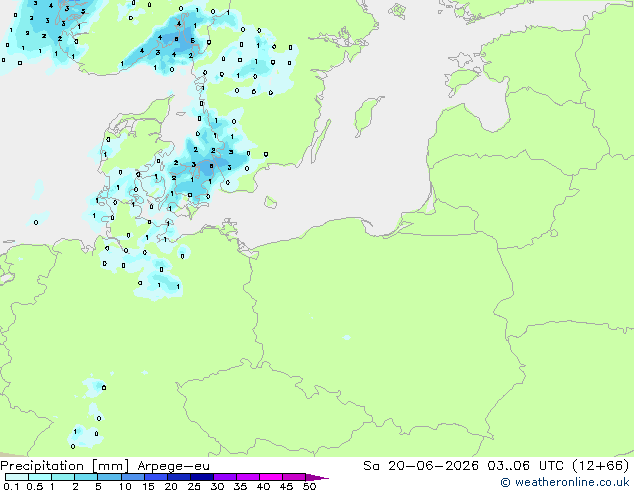
Task: Click the legend scale value '25'
Action: click(194, 486)
